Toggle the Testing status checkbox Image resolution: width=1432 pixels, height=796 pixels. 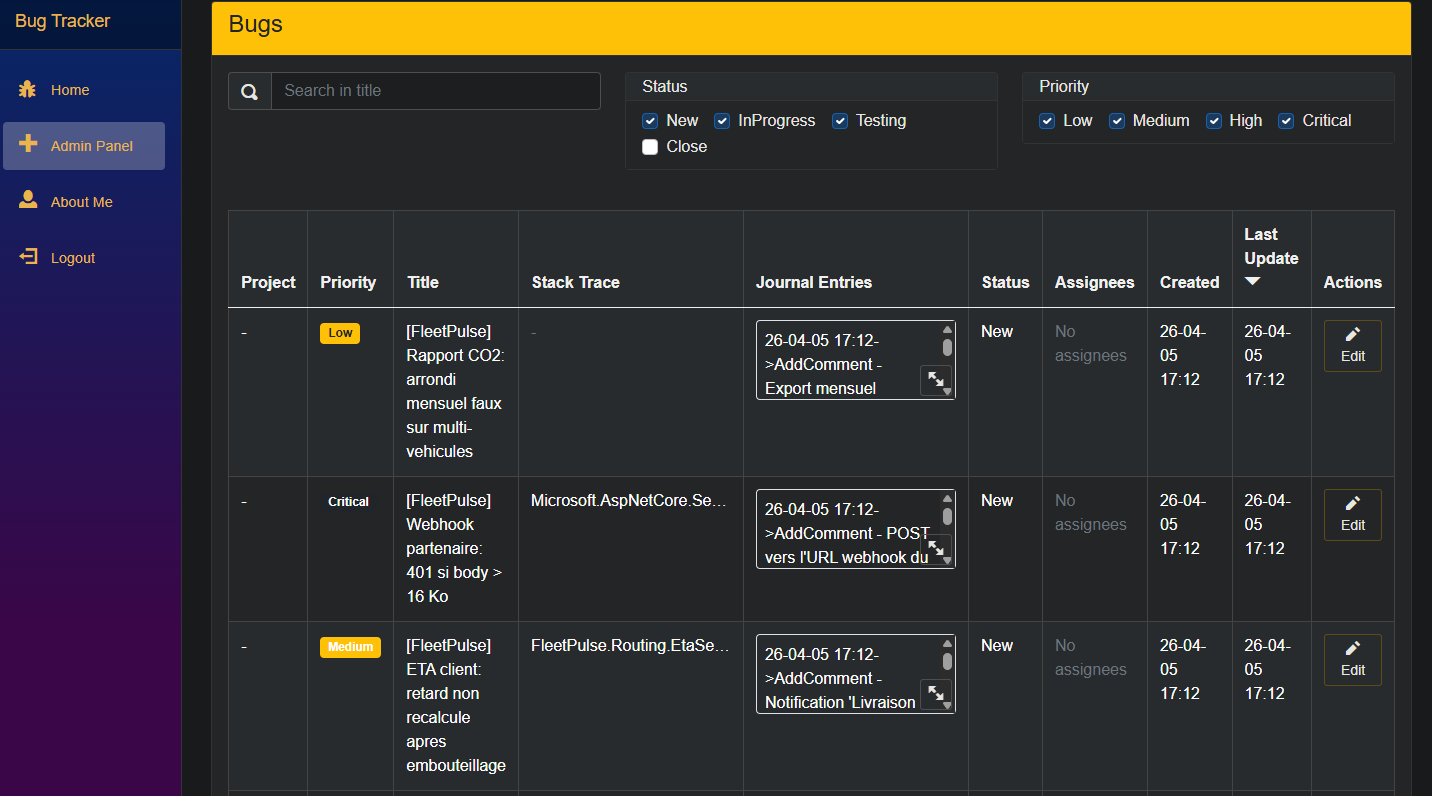840,121
